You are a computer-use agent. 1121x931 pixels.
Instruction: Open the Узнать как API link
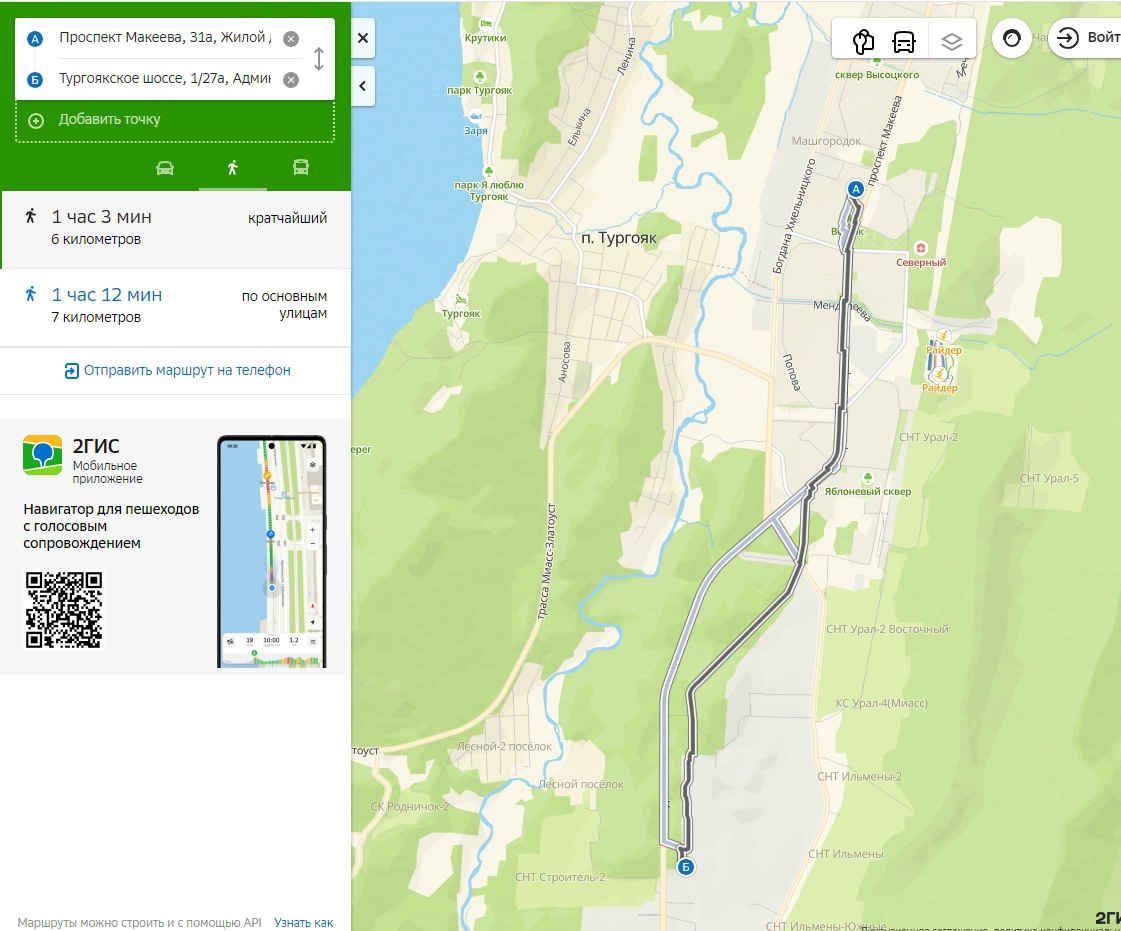pyautogui.click(x=303, y=923)
